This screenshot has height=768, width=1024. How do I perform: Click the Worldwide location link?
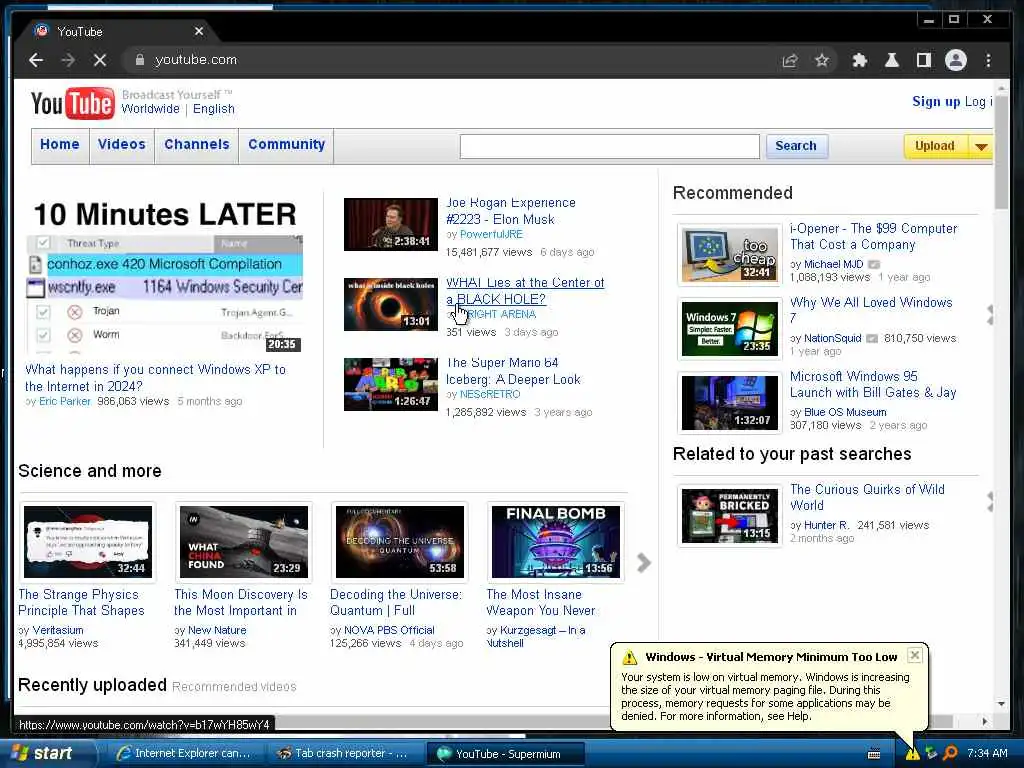coord(150,109)
